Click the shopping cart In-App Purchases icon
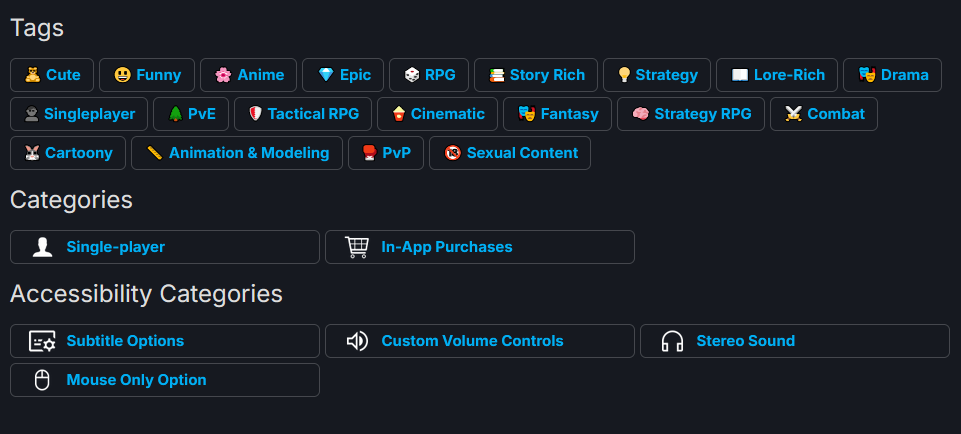The height and width of the screenshot is (434, 961). click(x=356, y=247)
